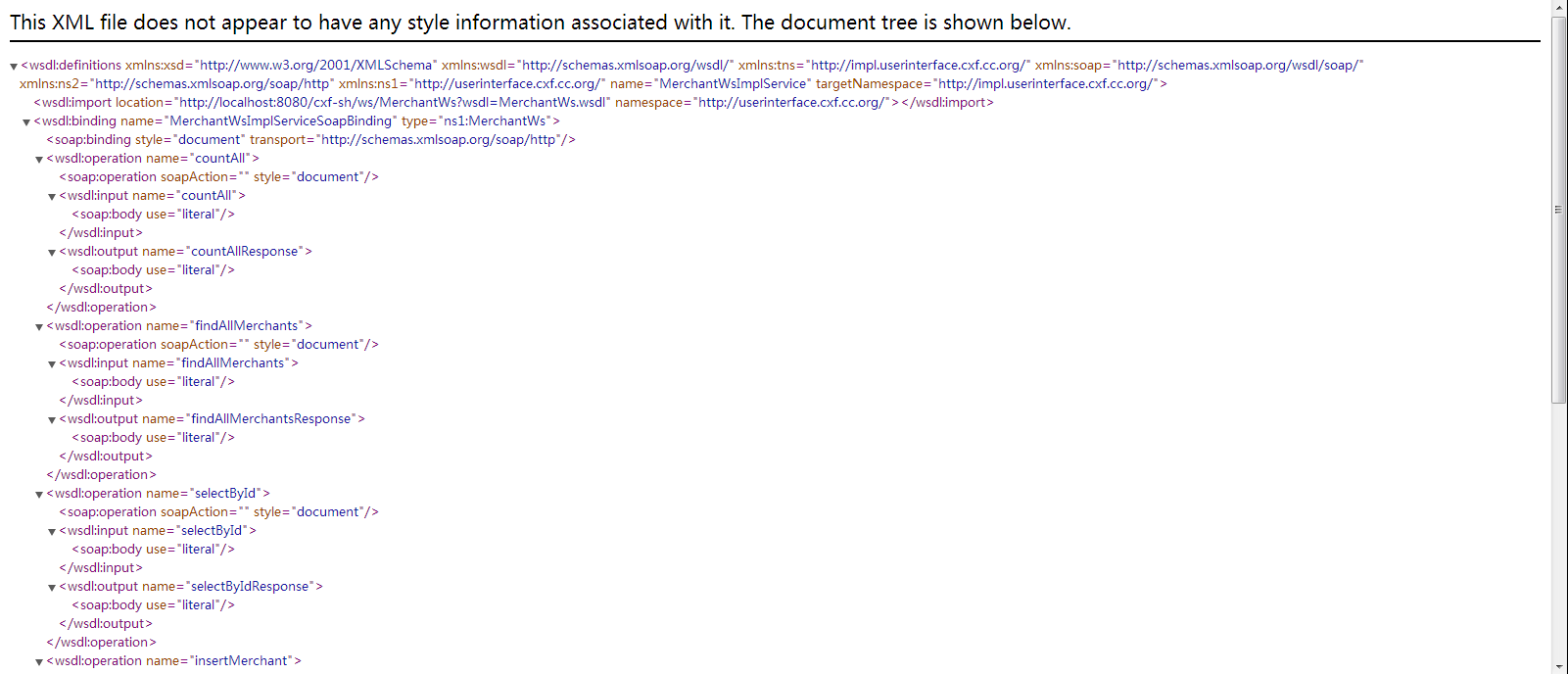Collapse the wsdl:output findAllMerchantsResponse node
The height and width of the screenshot is (674, 1568).
point(52,420)
